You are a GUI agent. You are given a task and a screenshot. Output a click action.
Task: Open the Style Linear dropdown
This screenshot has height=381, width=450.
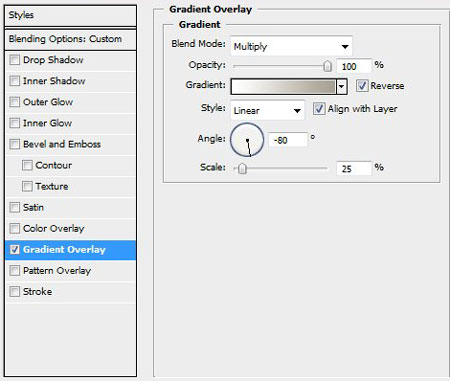pos(267,110)
